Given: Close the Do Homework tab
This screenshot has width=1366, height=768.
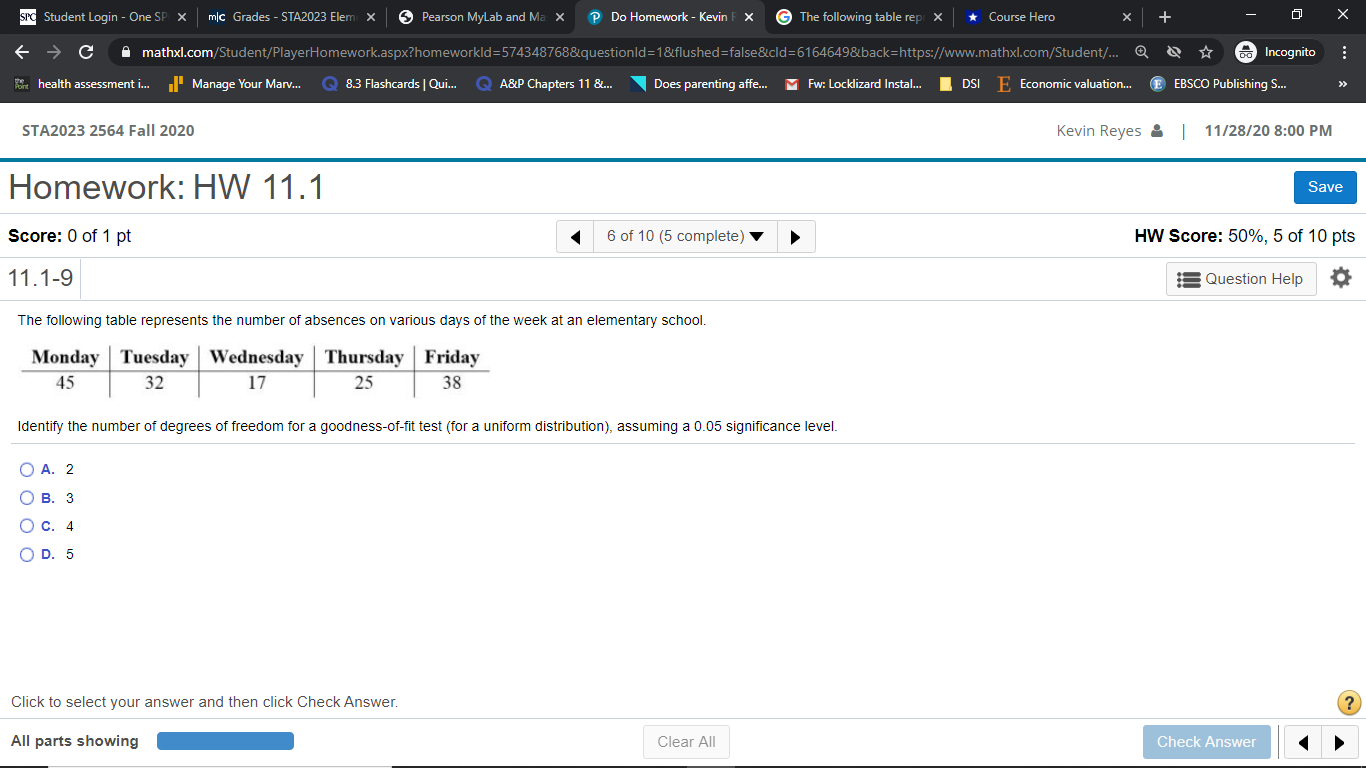Looking at the screenshot, I should click(x=749, y=17).
